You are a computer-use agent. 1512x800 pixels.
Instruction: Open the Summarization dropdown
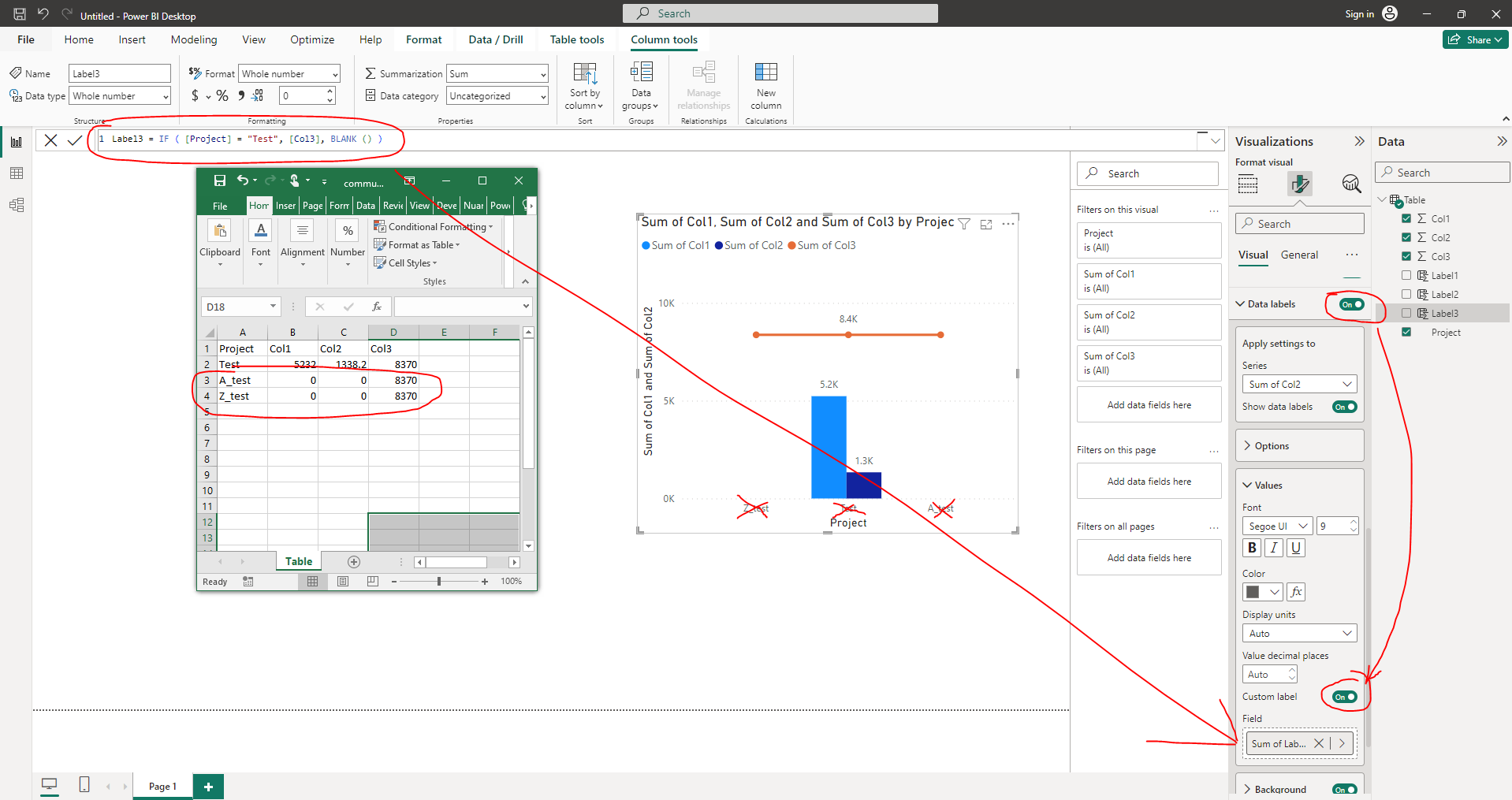pos(497,73)
